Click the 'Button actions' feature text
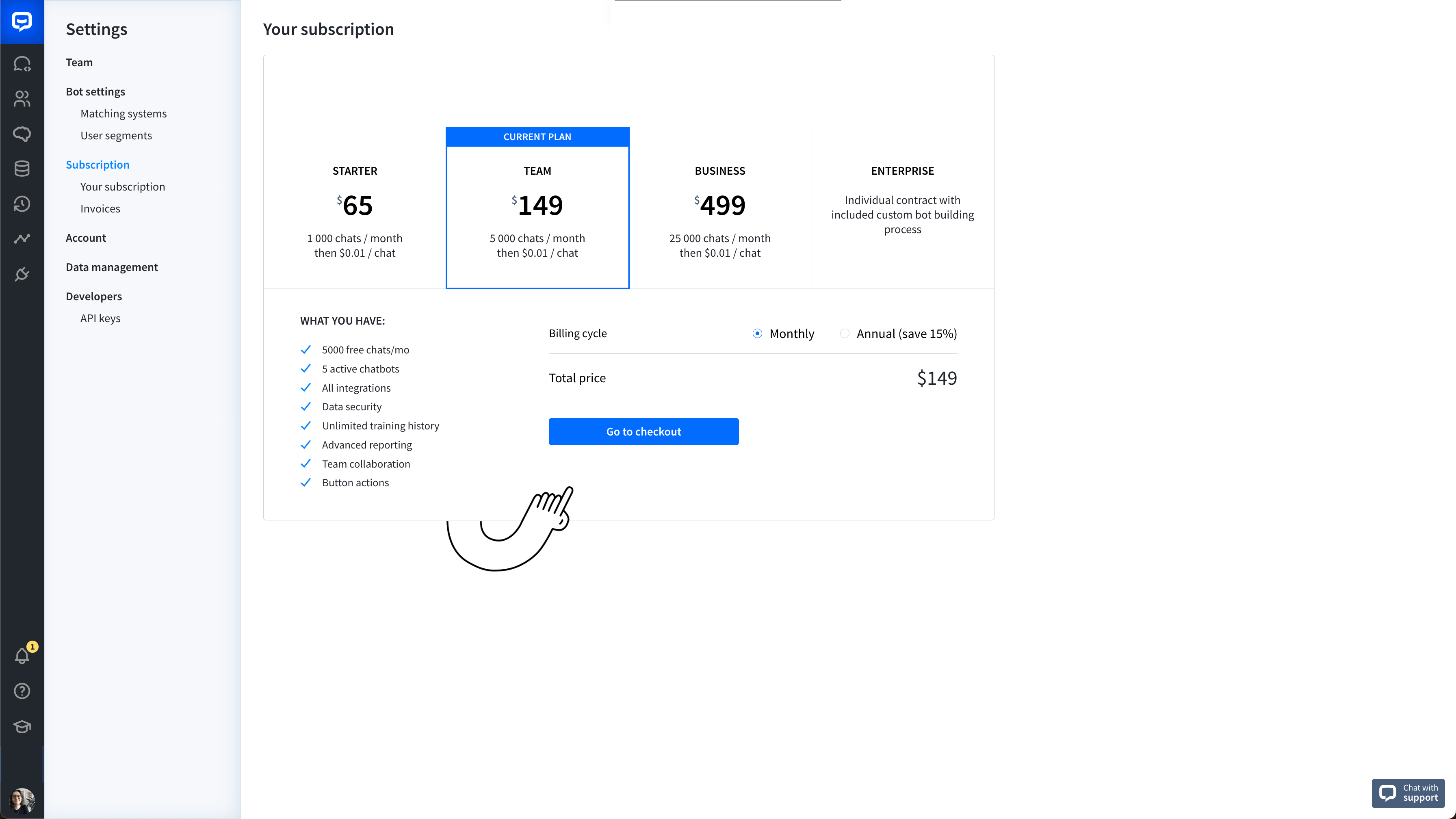Image resolution: width=1456 pixels, height=819 pixels. [355, 483]
